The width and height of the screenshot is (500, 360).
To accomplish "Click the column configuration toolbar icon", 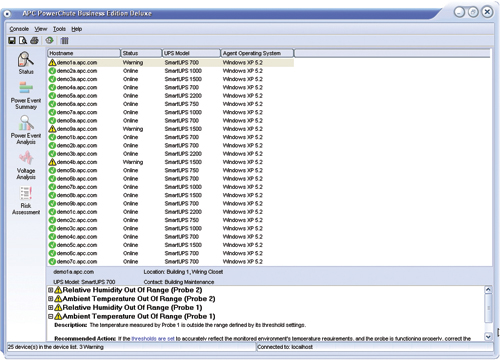I will click(65, 41).
